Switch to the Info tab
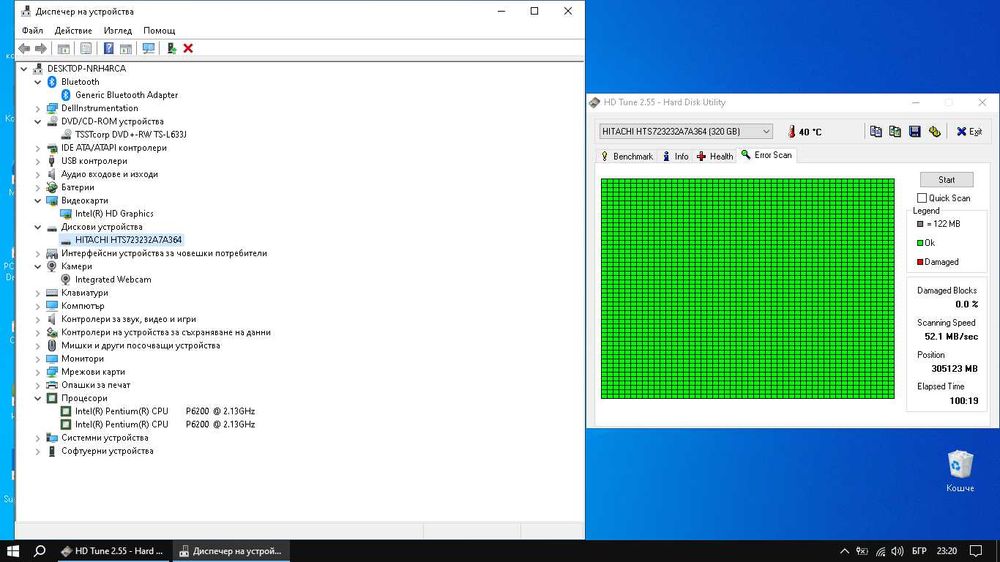Screen dimensions: 1000x562 point(675,156)
